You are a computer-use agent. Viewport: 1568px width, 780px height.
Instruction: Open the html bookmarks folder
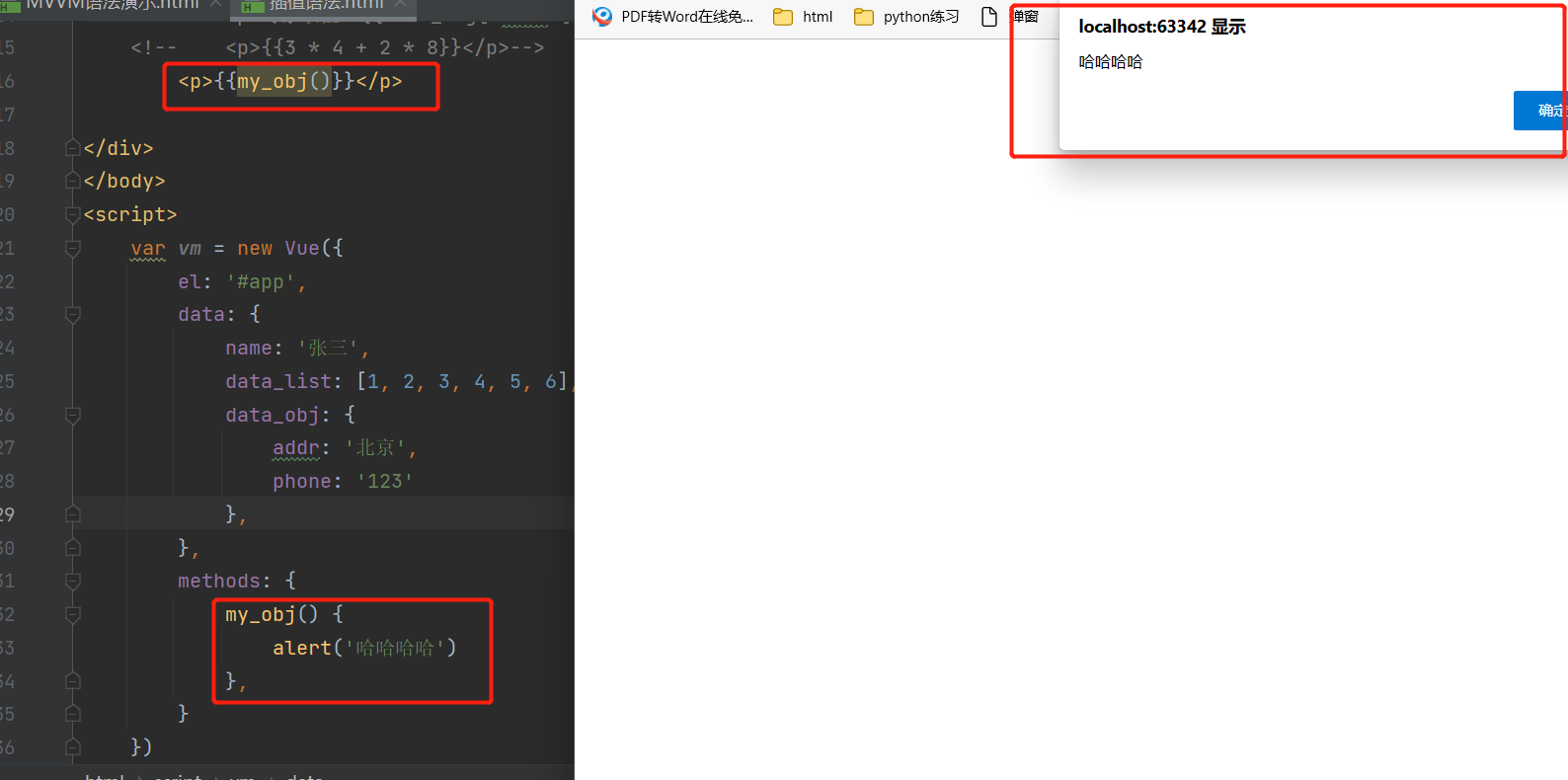tap(803, 17)
